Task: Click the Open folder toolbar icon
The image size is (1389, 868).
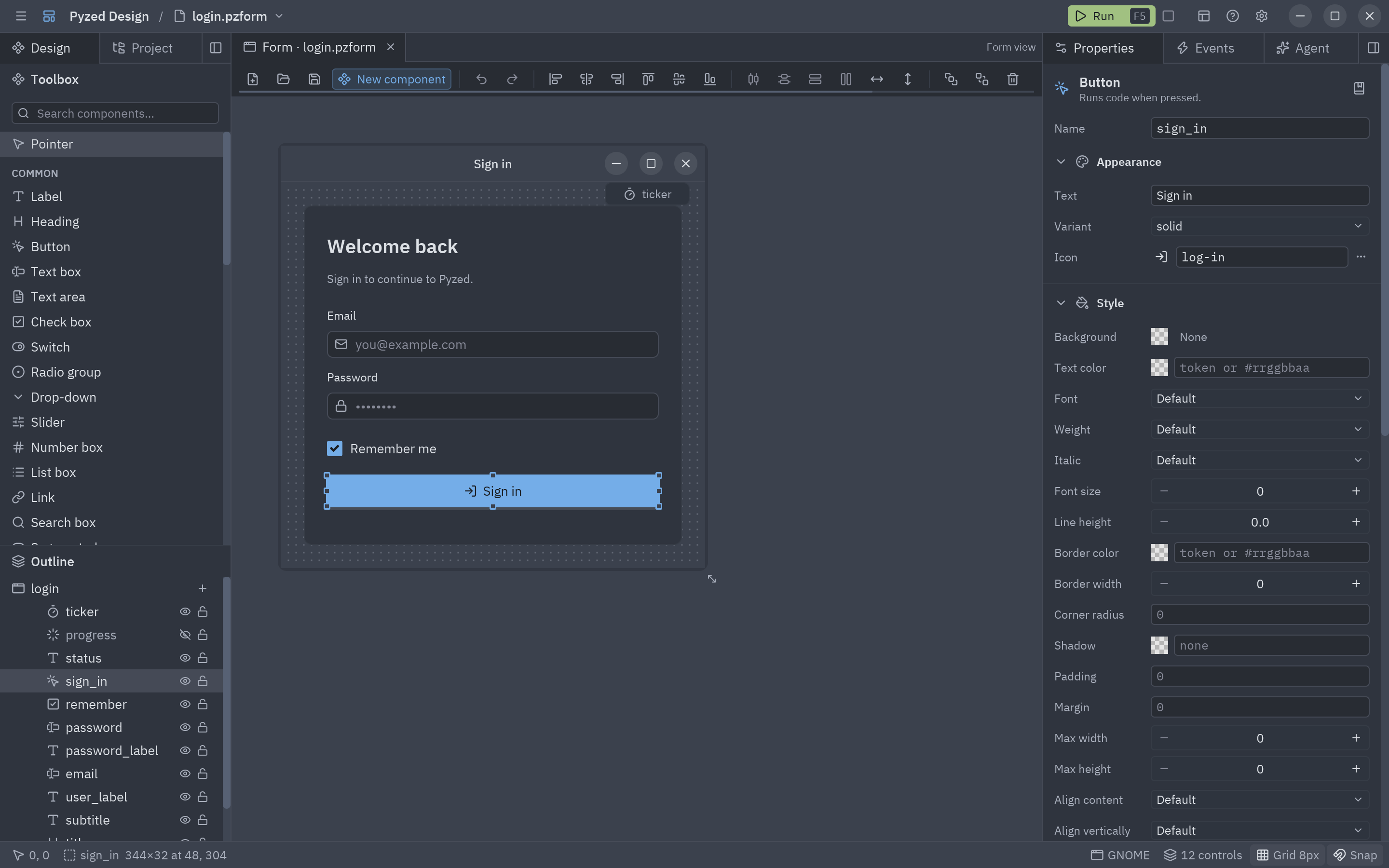Action: click(x=283, y=79)
